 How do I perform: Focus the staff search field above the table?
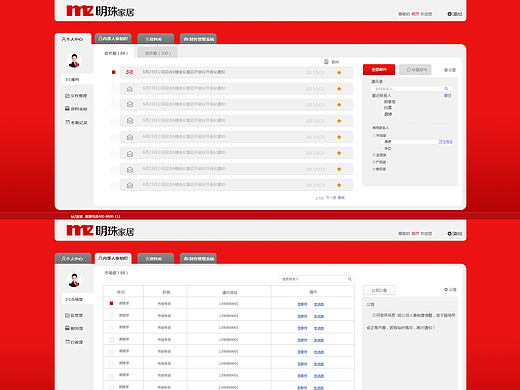[x=316, y=279]
